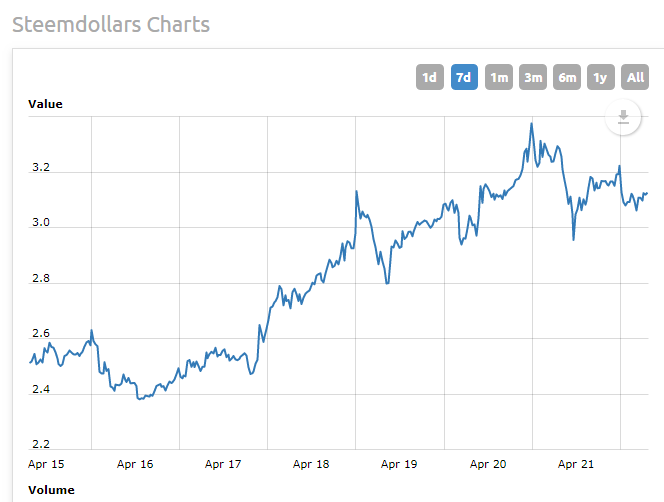
Task: Click the Apr 16 date label
Action: (x=135, y=464)
